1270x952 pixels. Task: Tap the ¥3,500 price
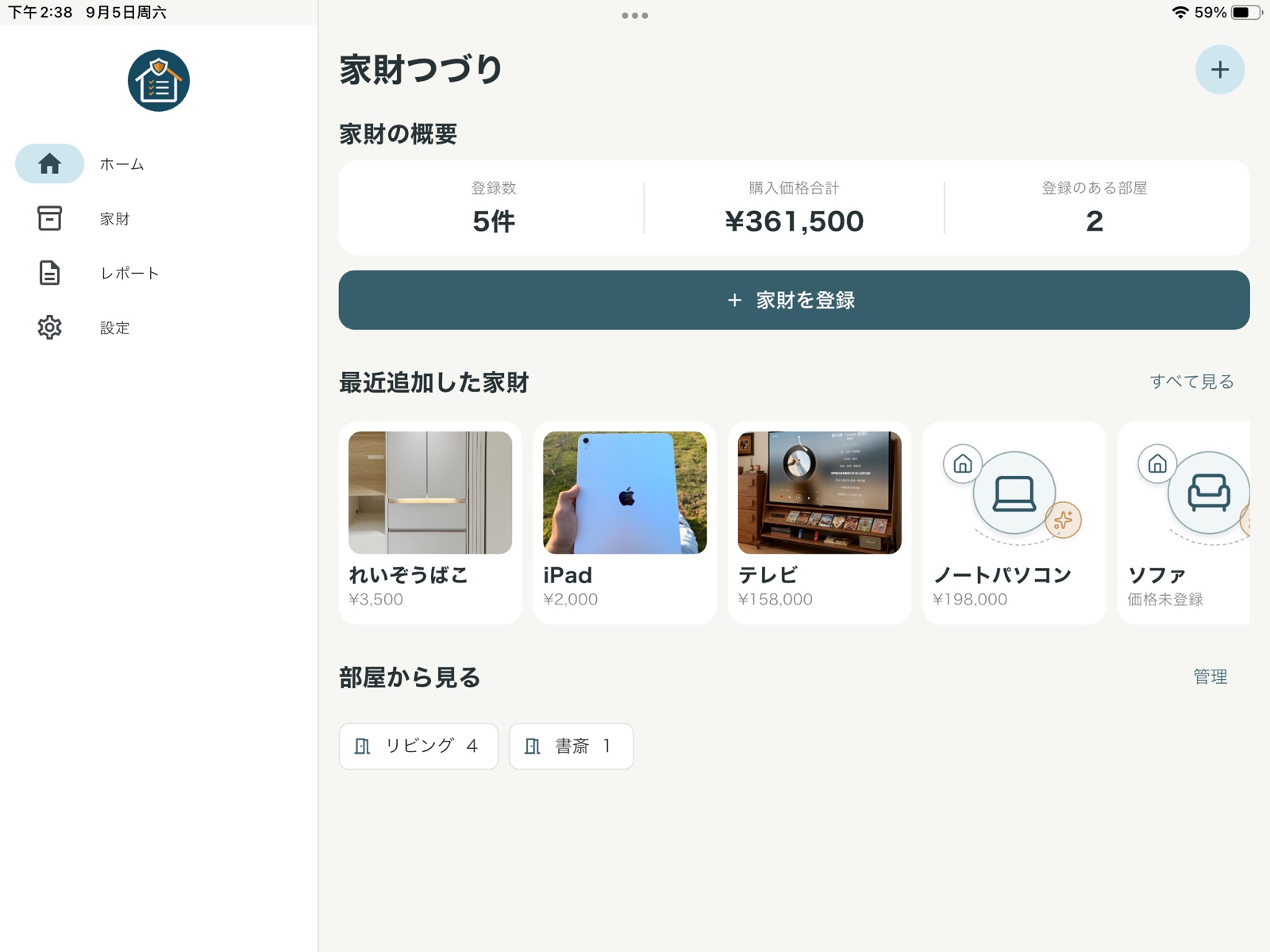[376, 600]
